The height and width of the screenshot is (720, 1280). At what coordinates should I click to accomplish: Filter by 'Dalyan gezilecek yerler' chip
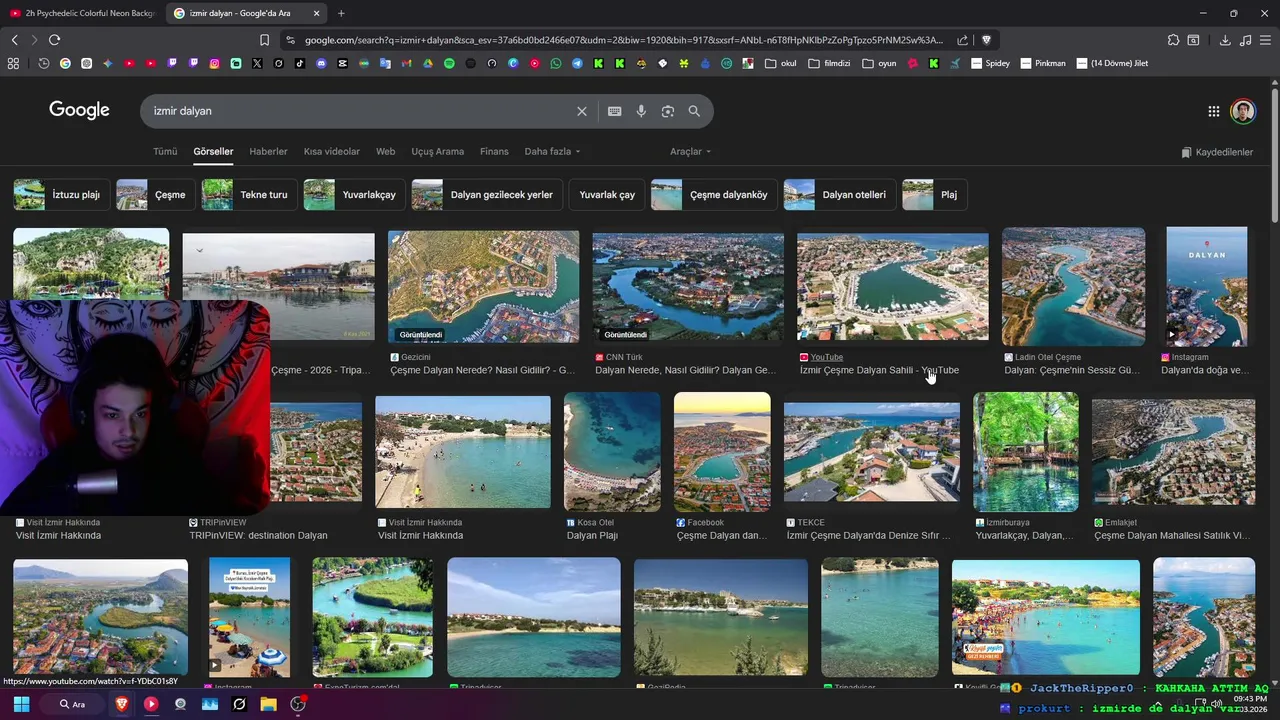(x=487, y=195)
